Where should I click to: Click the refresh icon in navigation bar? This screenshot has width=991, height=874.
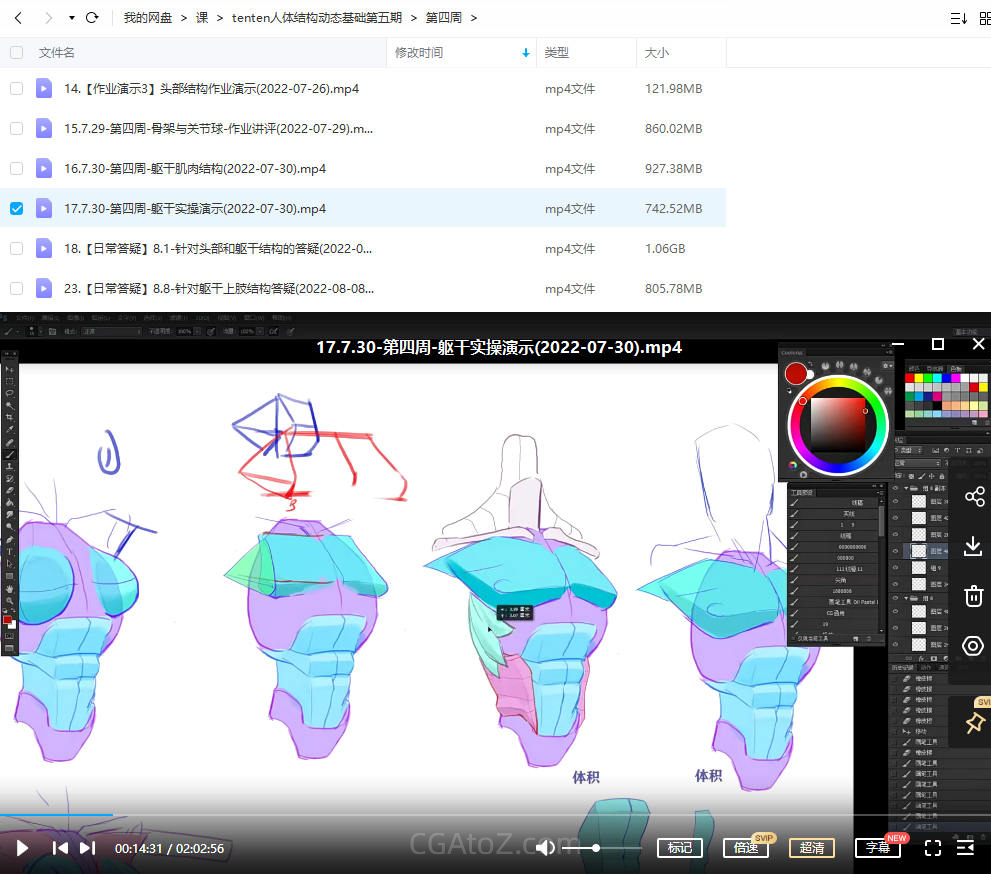click(x=92, y=18)
